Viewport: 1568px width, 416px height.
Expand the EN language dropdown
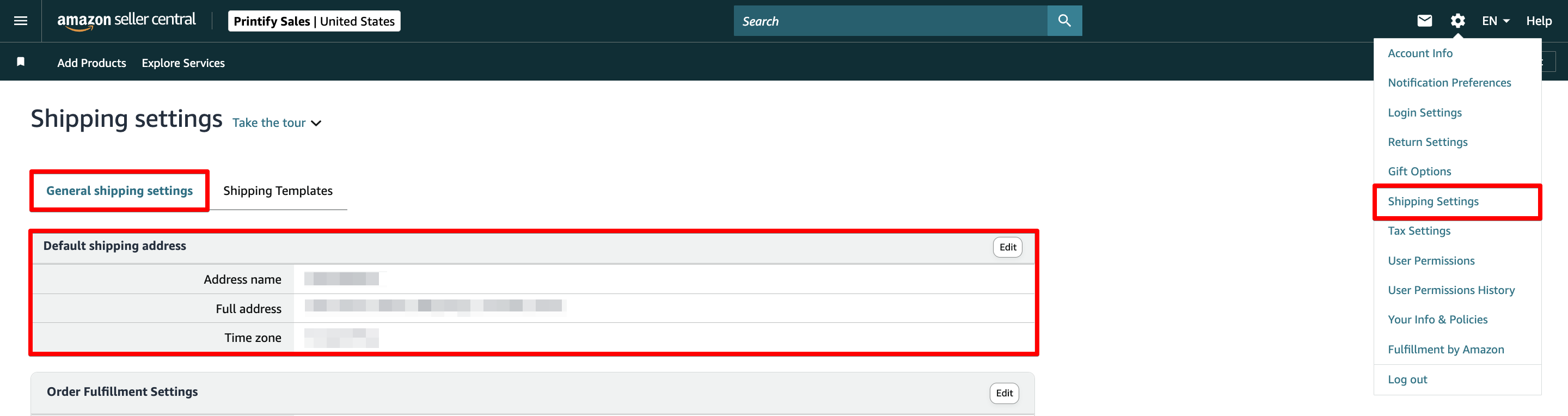coord(1495,21)
